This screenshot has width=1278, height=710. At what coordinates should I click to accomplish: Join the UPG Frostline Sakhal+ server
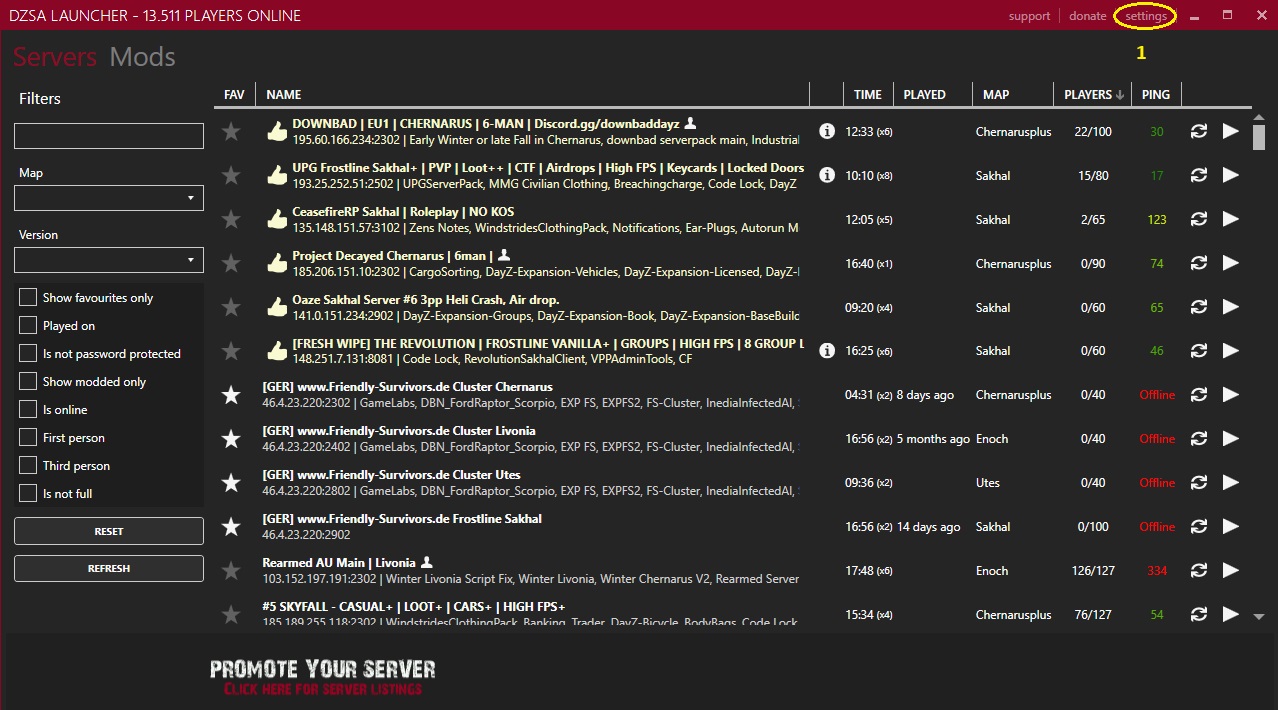pyautogui.click(x=1231, y=175)
